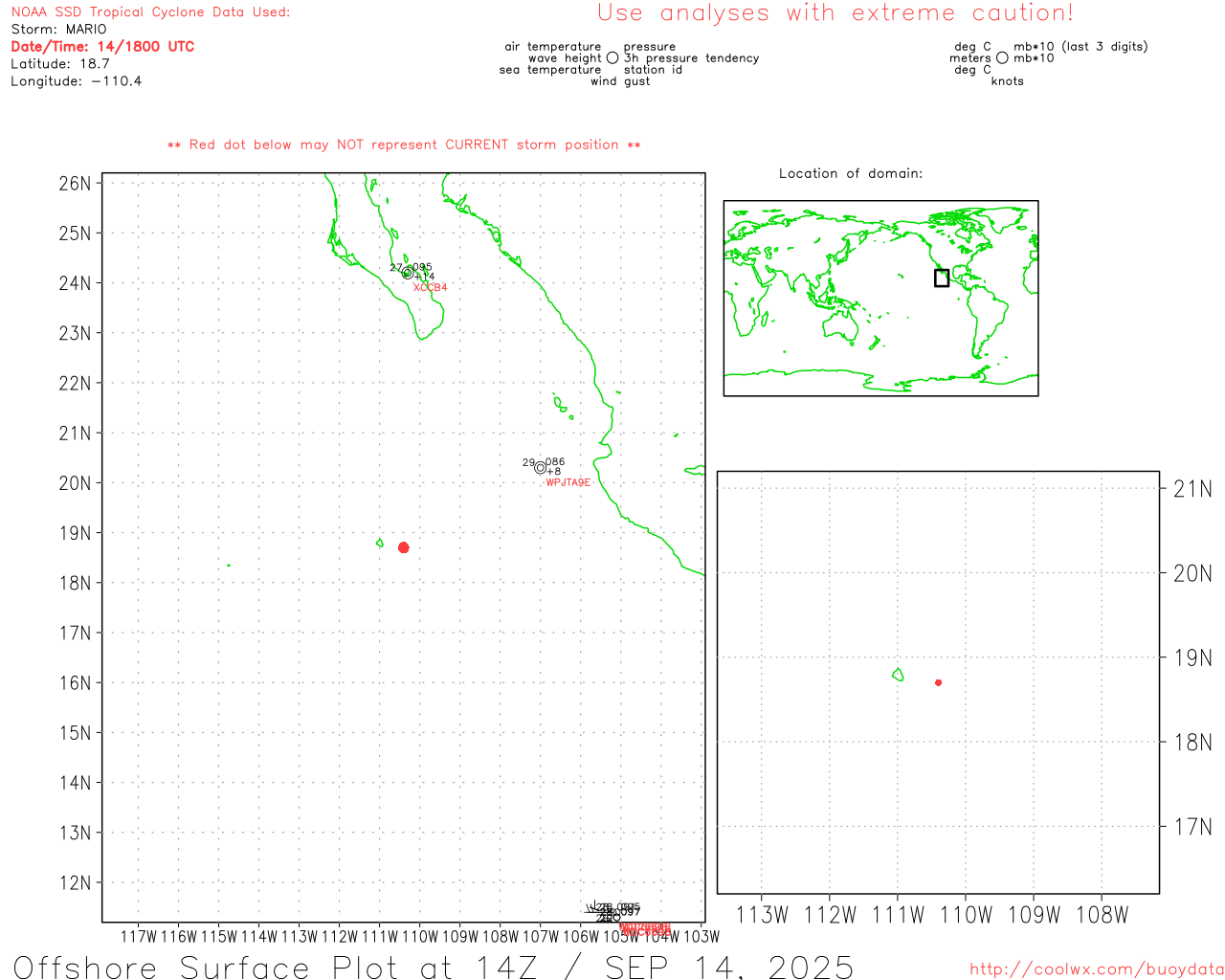Select the station circle above XCCB4
This screenshot has height=980, width=1225.
tap(408, 273)
